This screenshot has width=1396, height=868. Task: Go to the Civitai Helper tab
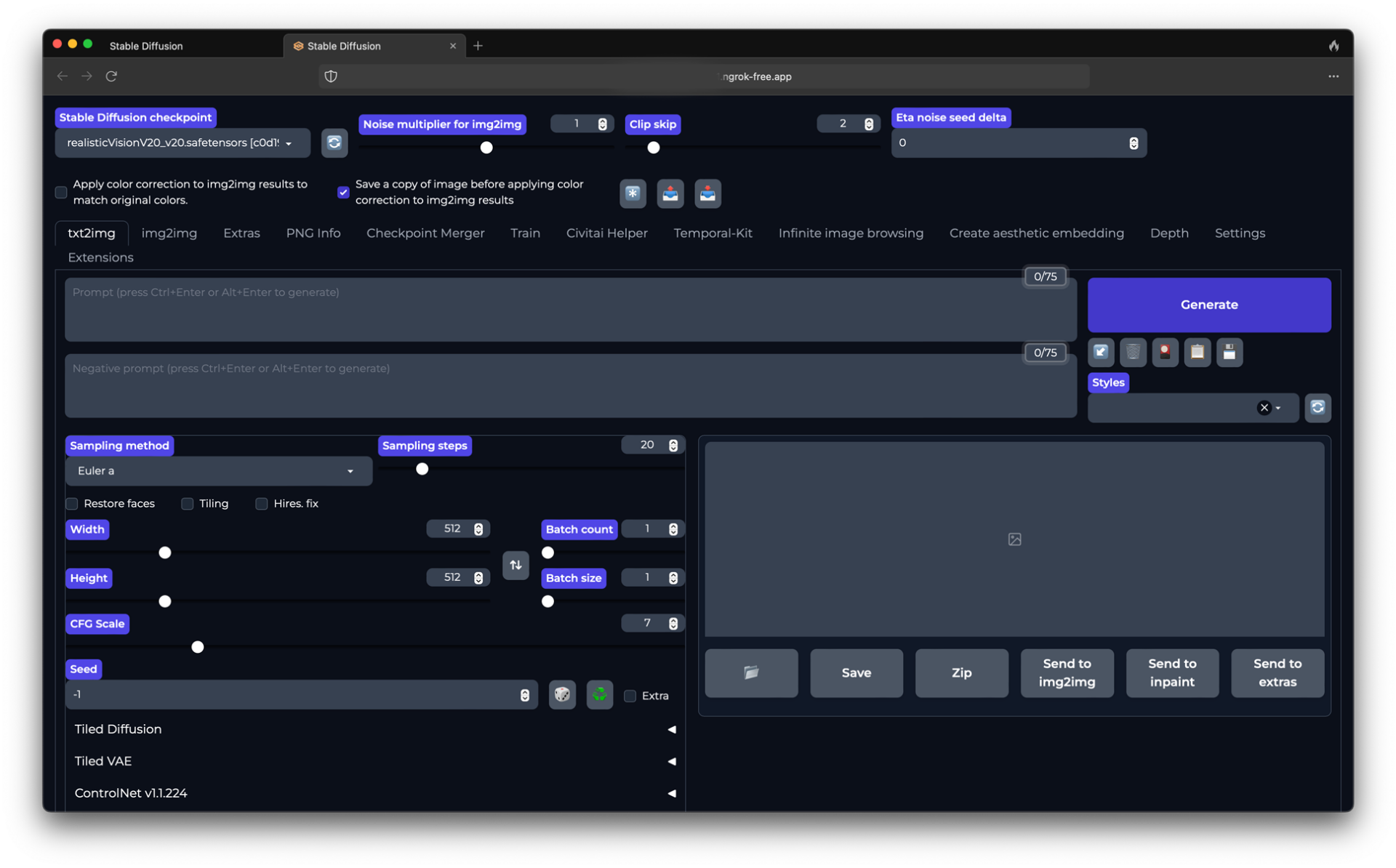606,233
